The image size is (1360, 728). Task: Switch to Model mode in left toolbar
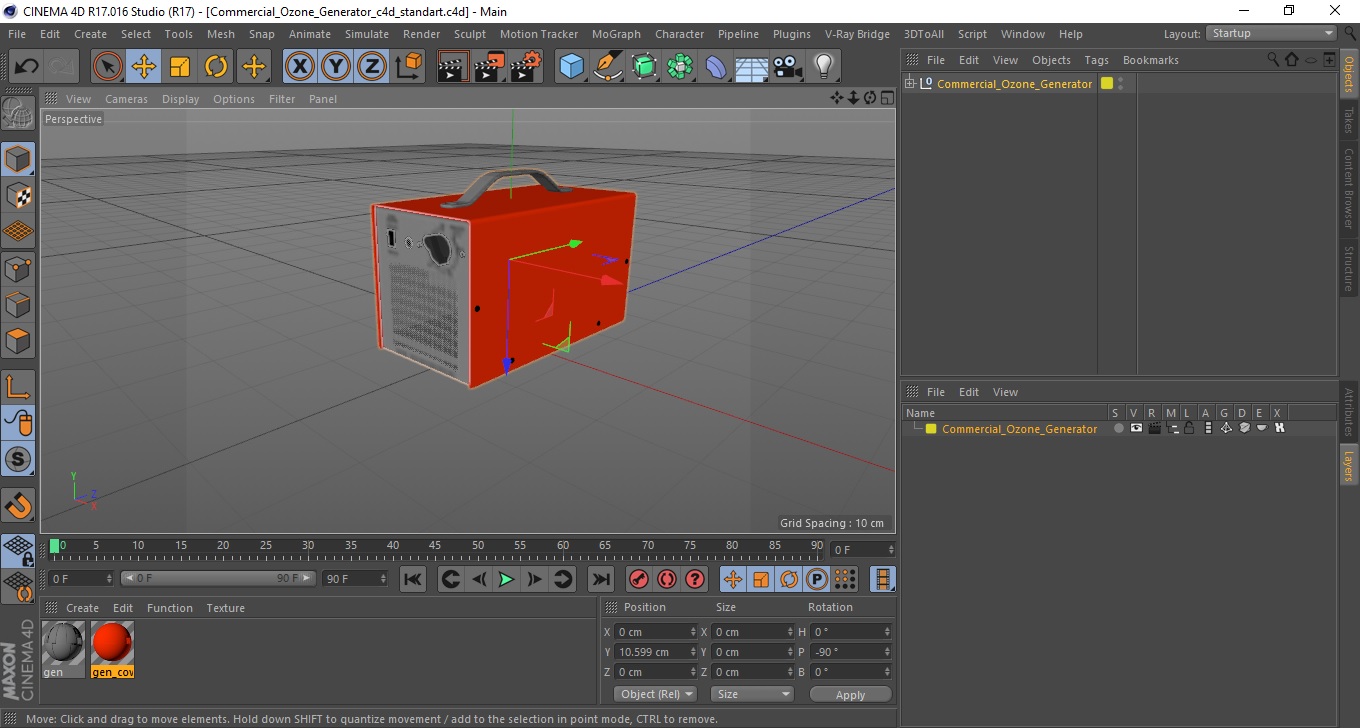[18, 159]
